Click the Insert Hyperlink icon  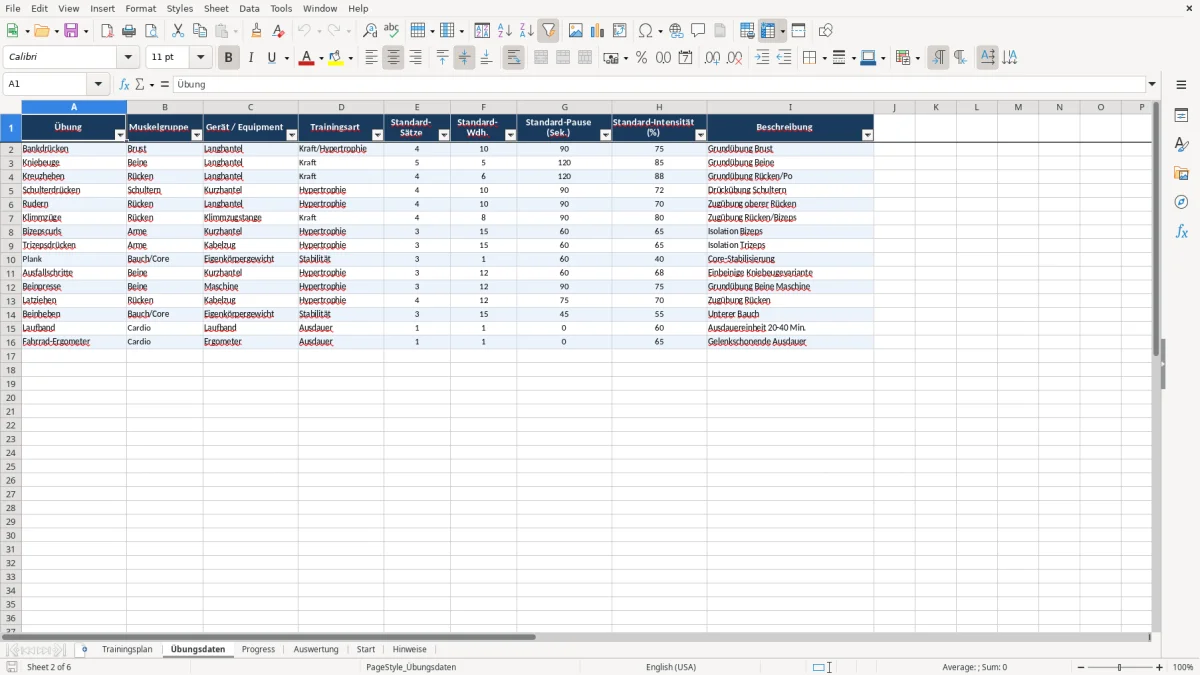pyautogui.click(x=676, y=31)
